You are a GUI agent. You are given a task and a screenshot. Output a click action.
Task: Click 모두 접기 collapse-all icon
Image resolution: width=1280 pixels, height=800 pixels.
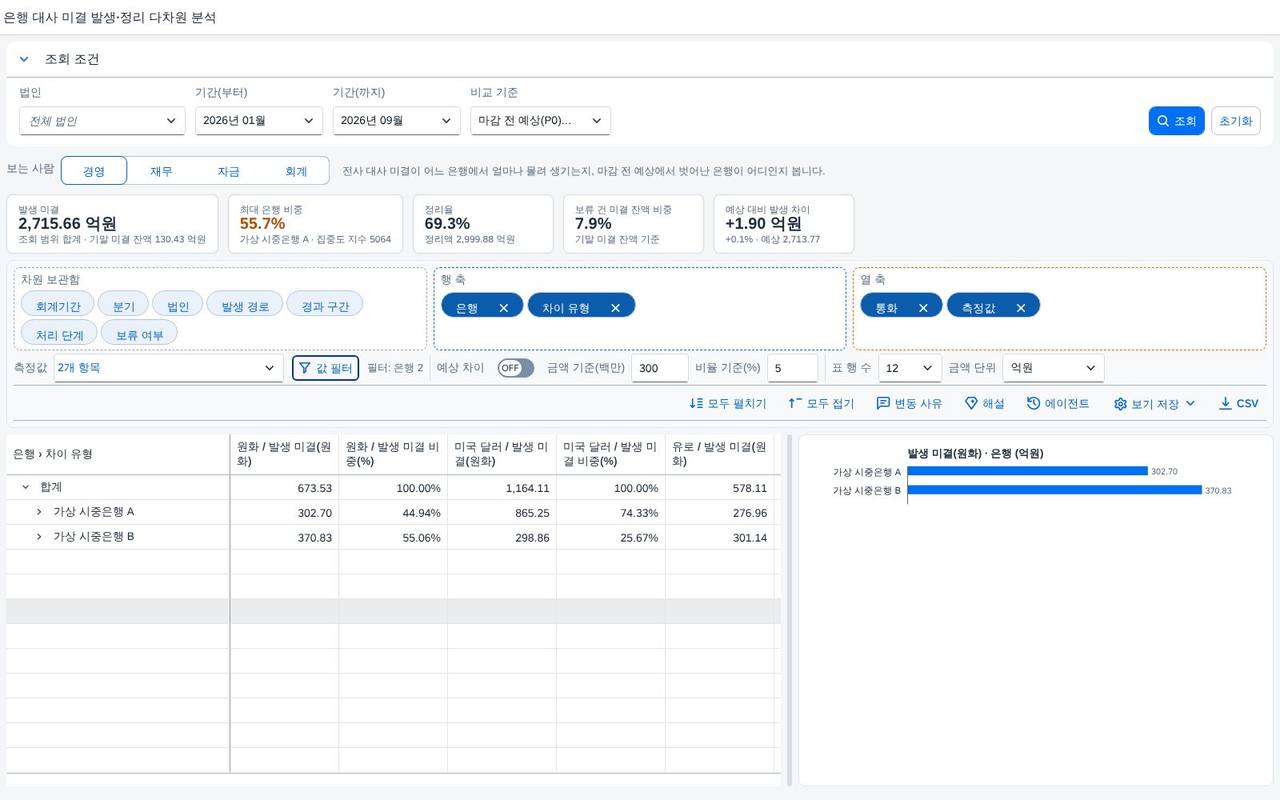coord(795,404)
